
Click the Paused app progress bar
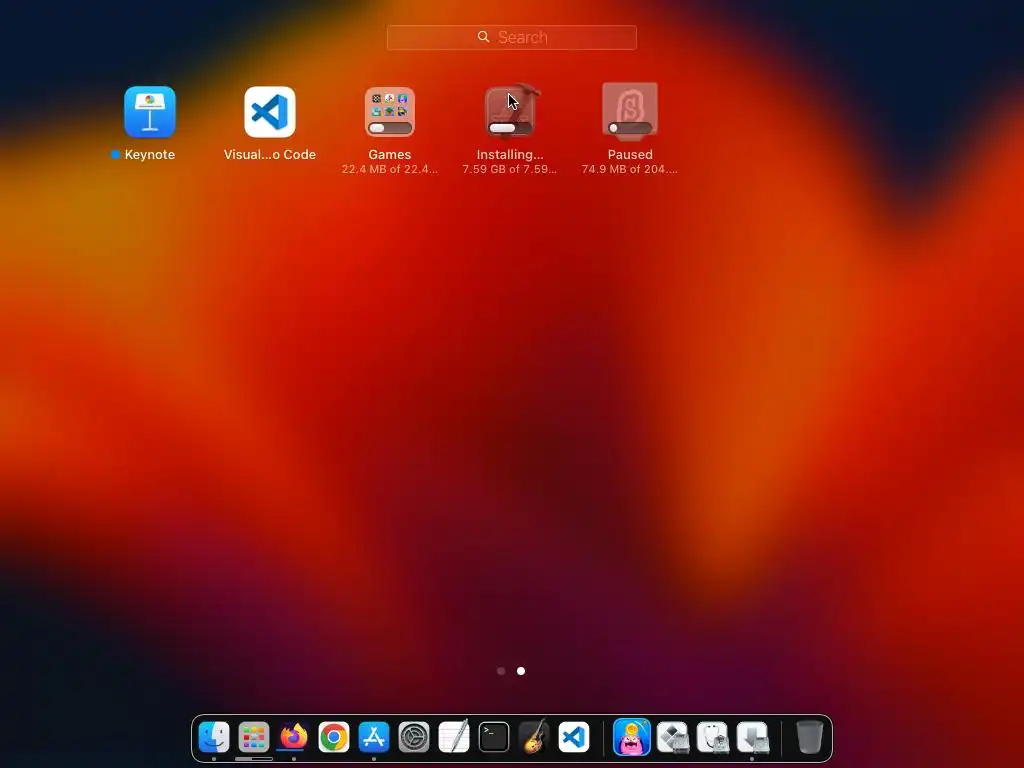click(x=630, y=128)
